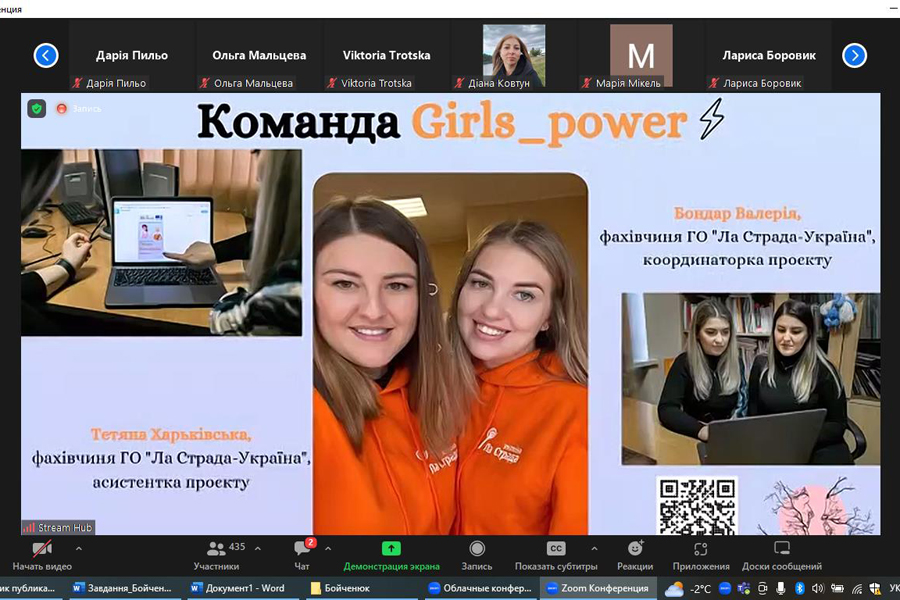900x600 pixels.
Task: Expand video options arrow next to Начать видео
Action: point(79,549)
